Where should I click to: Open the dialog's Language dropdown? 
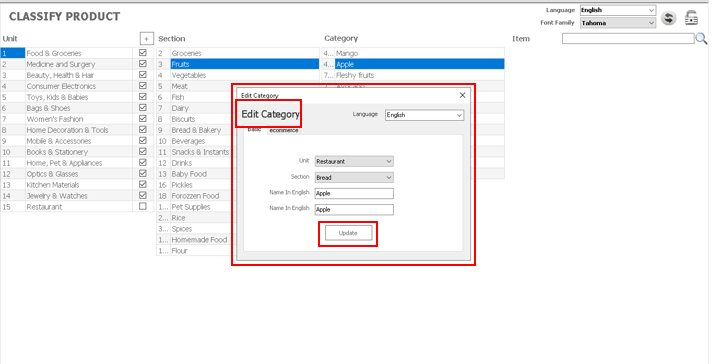424,115
